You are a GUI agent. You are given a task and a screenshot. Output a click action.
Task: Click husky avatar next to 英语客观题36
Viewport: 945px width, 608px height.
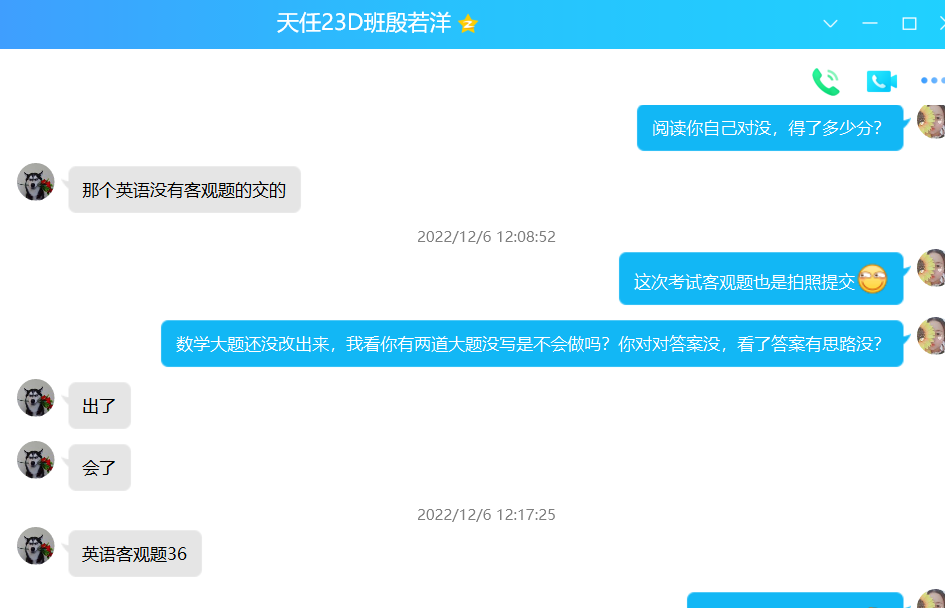point(36,546)
